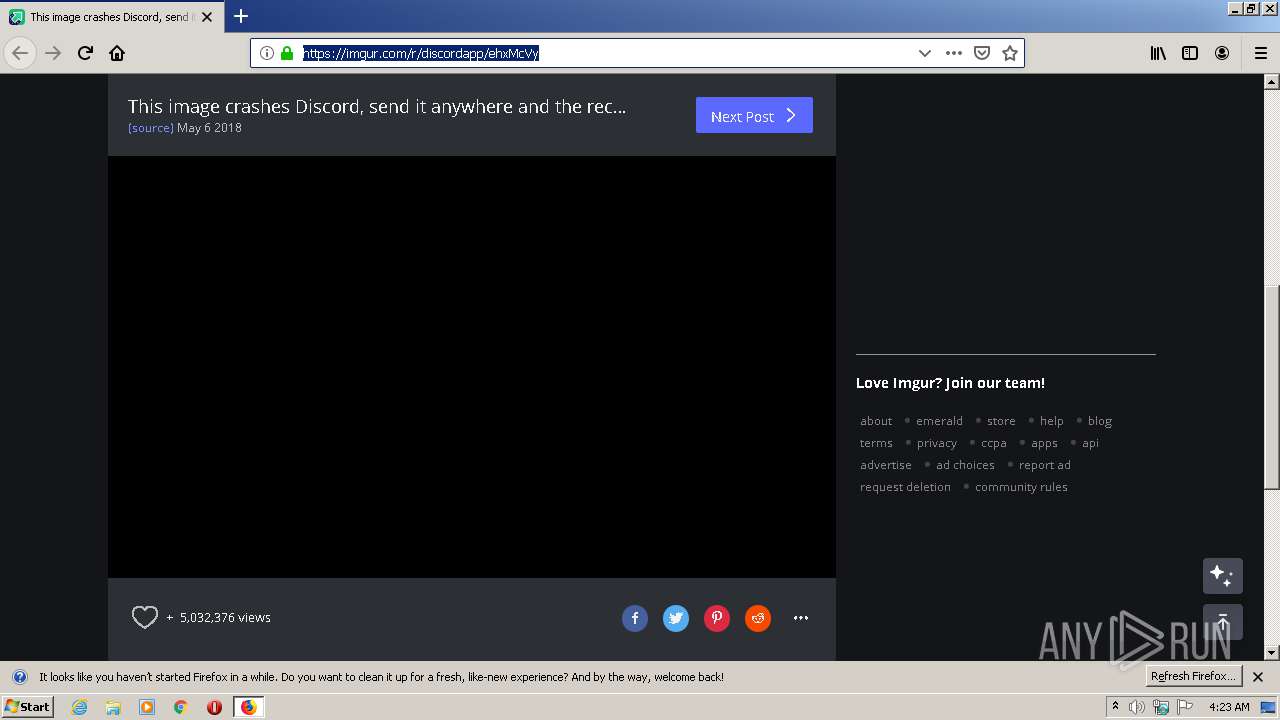Jump to top of page button
Screen dimensions: 1280x720
tap(1222, 622)
